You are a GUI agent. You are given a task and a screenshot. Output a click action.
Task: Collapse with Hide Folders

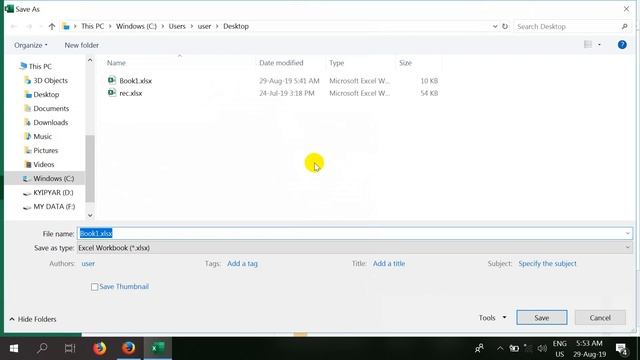coord(33,319)
